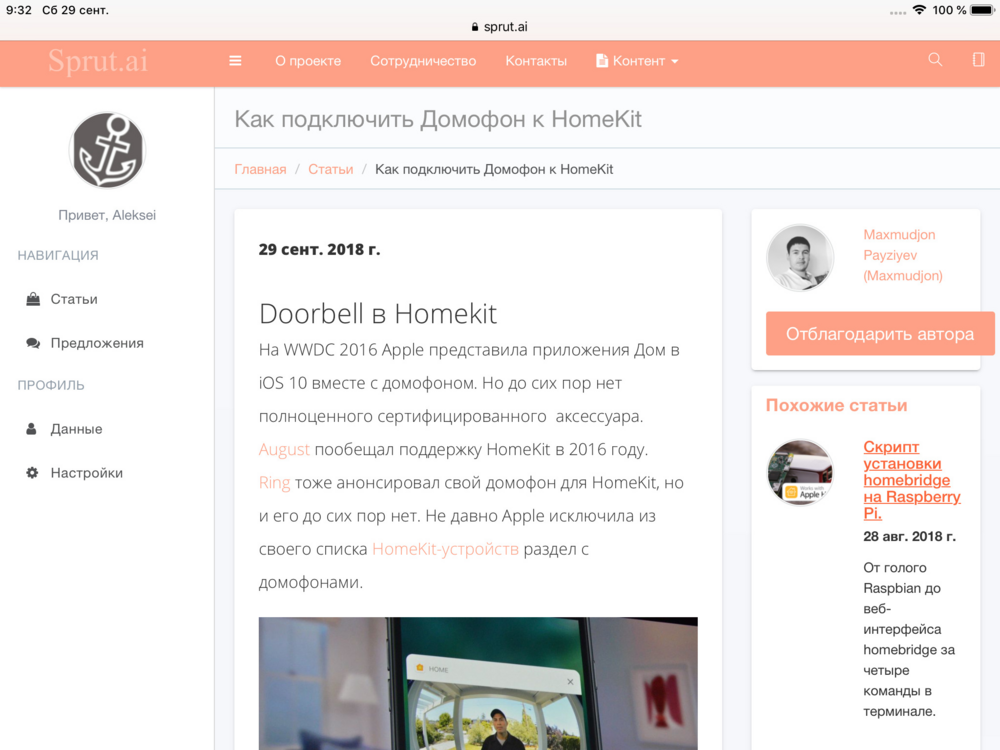Click the Sprut.ai logo

98,61
